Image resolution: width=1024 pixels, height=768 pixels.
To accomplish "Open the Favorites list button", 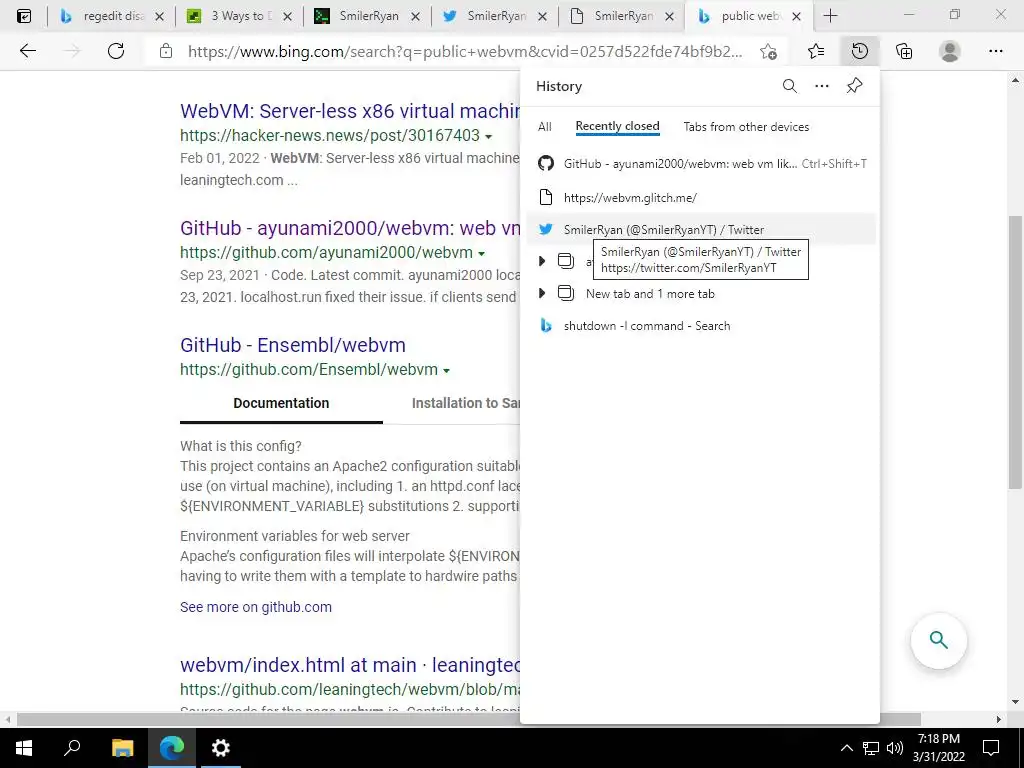I will click(x=816, y=51).
